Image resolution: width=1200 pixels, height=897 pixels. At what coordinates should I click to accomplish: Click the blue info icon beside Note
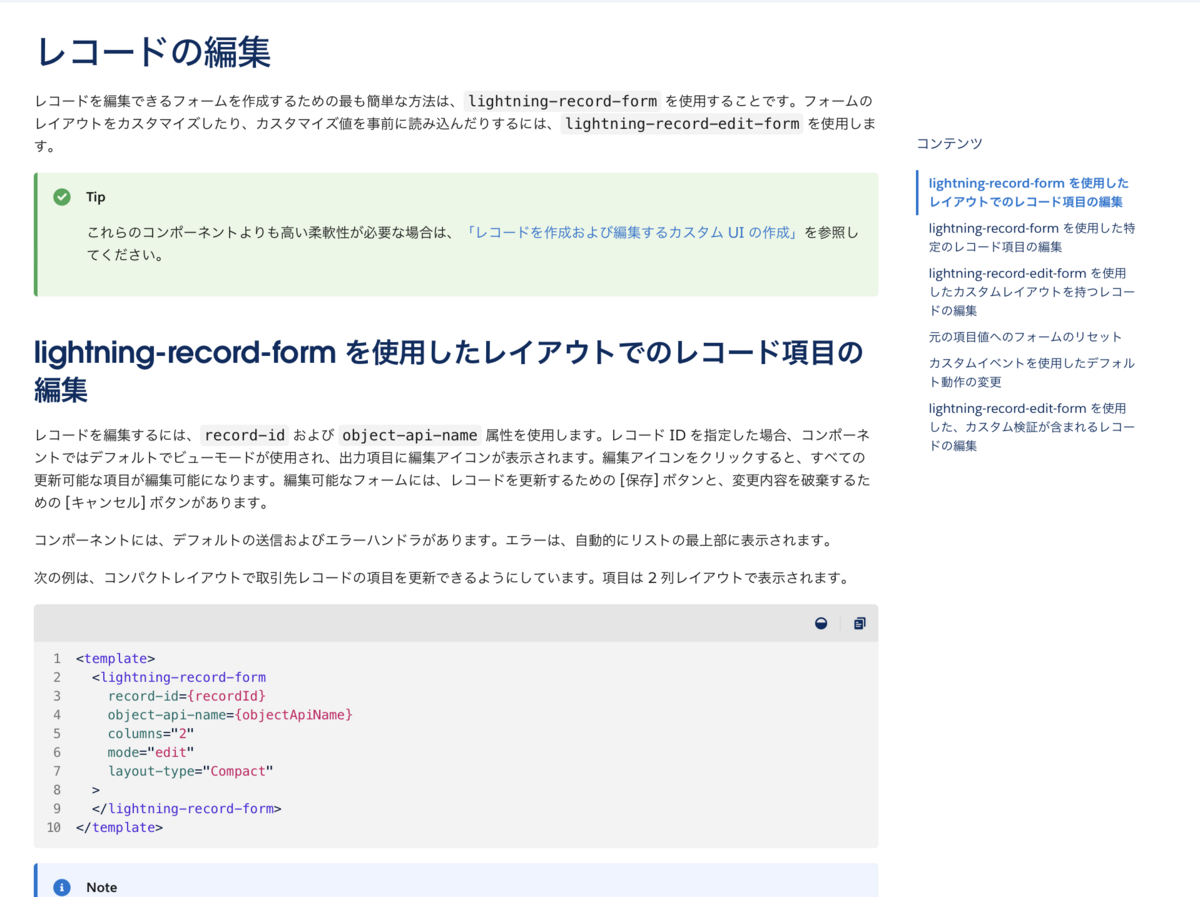click(x=63, y=887)
